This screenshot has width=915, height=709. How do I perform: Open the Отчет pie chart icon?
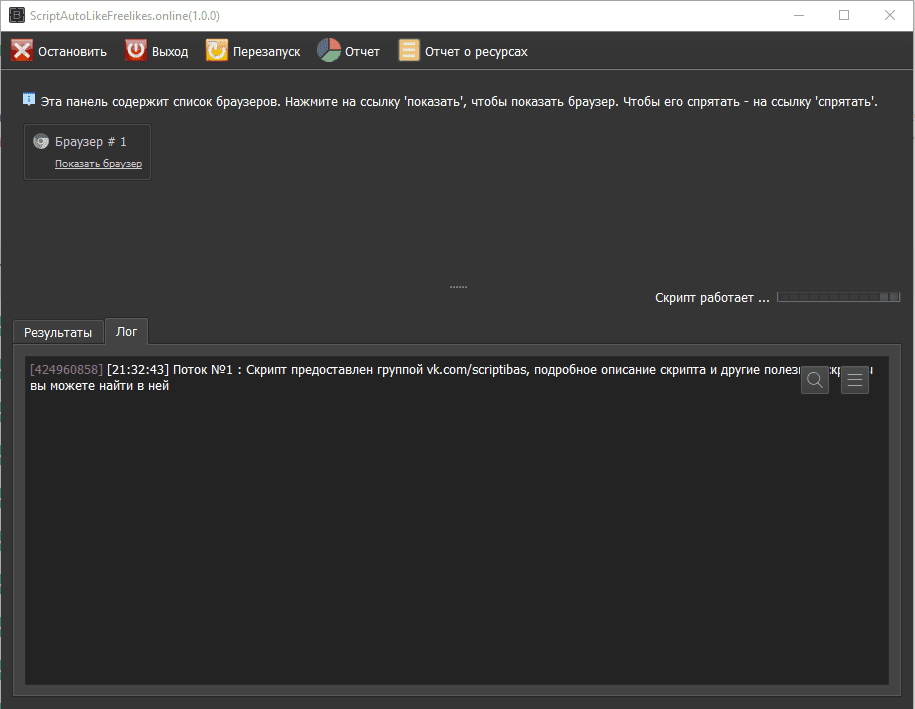click(x=329, y=51)
